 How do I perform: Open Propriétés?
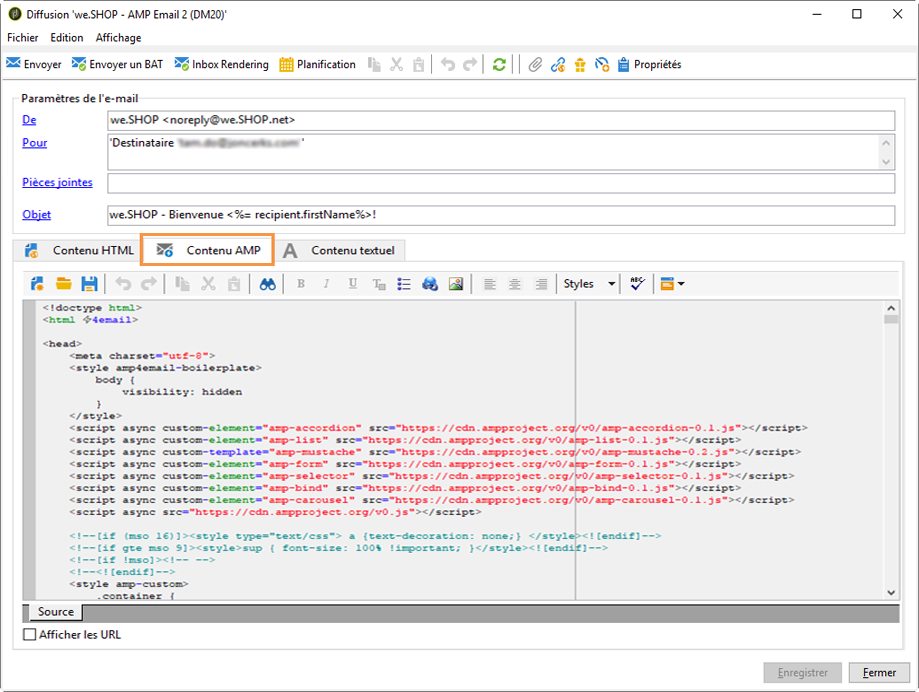coord(649,64)
